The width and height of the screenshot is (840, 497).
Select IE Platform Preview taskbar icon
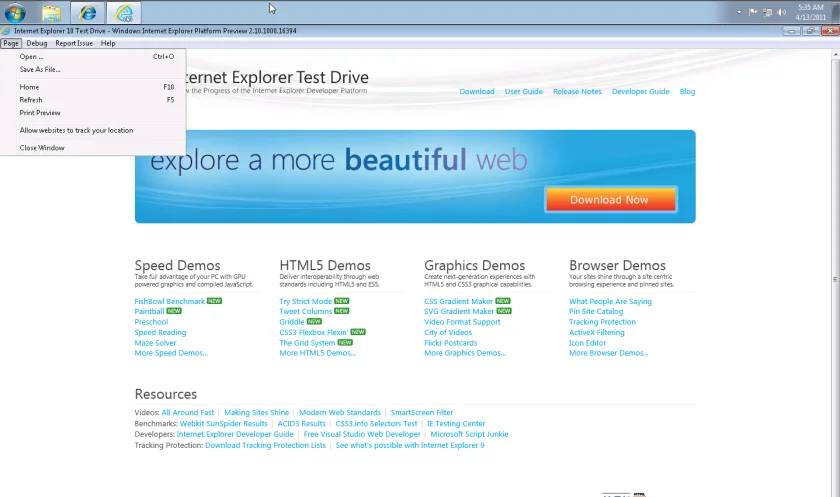point(124,12)
